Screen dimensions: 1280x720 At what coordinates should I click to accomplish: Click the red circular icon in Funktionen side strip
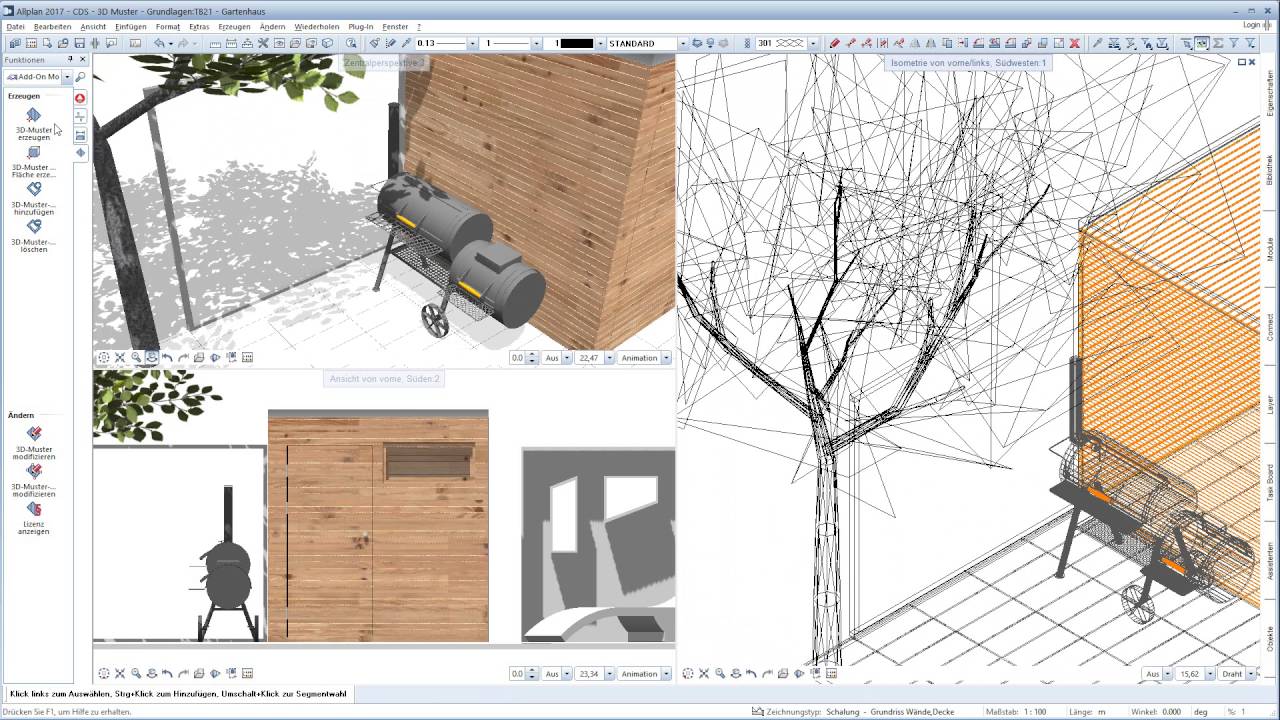click(x=81, y=98)
